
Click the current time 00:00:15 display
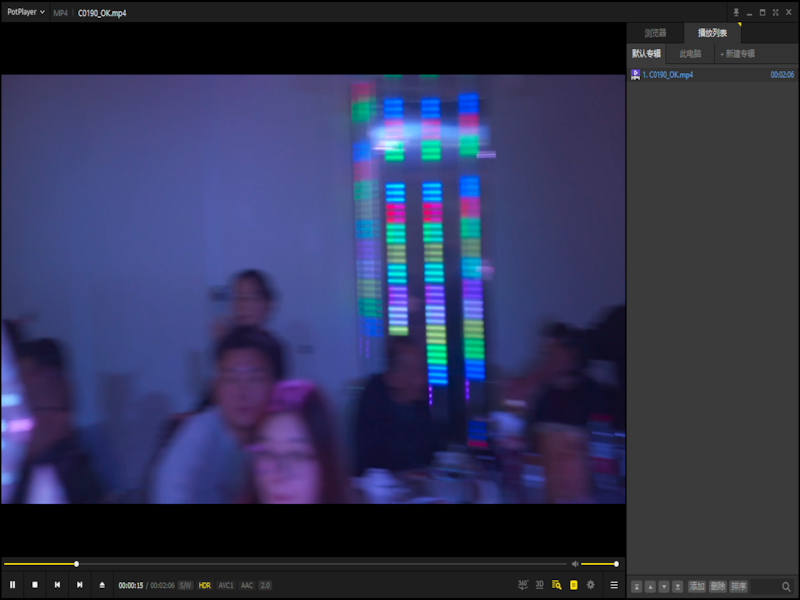click(131, 585)
